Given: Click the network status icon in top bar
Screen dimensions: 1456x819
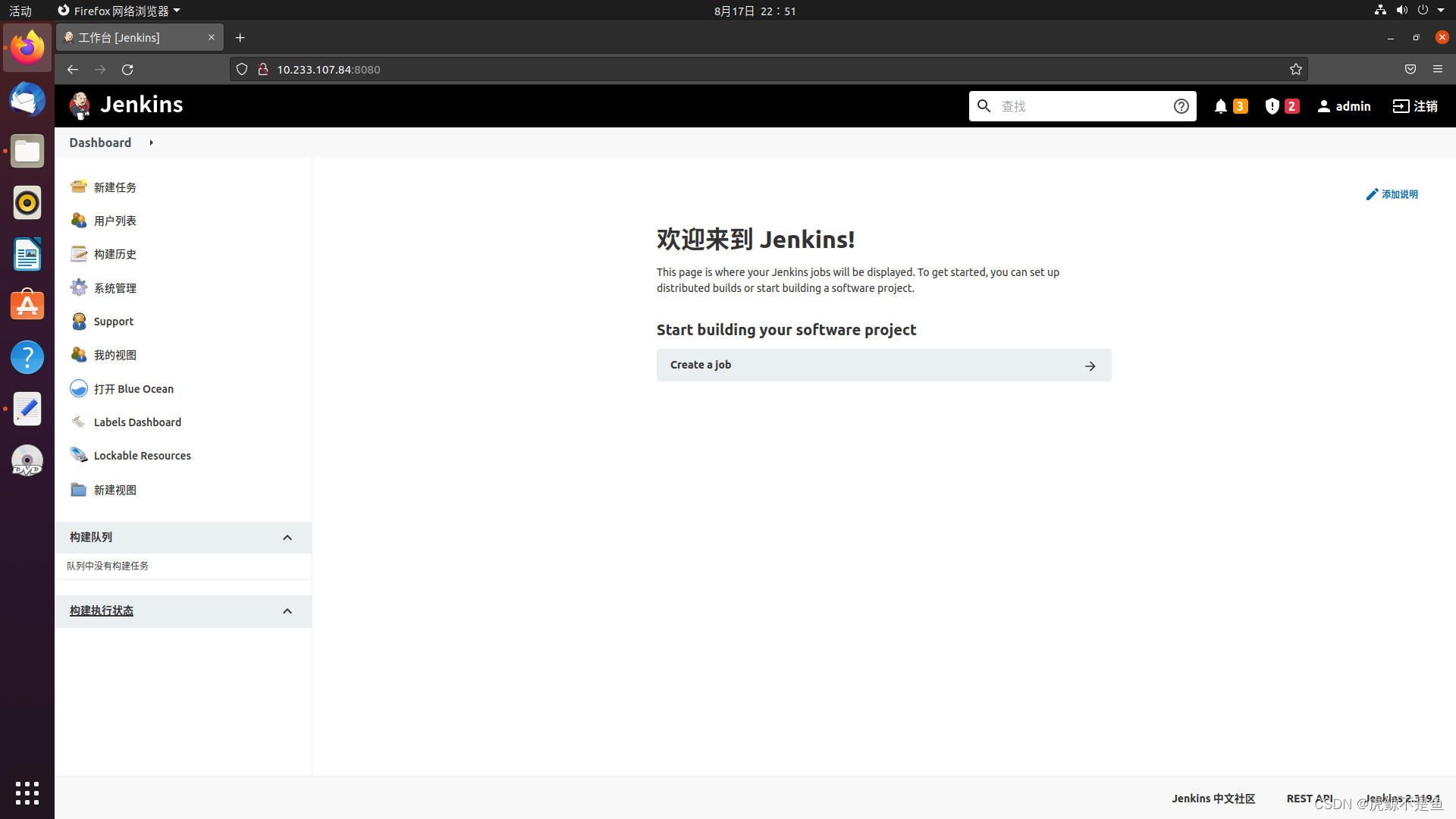Looking at the screenshot, I should [1380, 11].
